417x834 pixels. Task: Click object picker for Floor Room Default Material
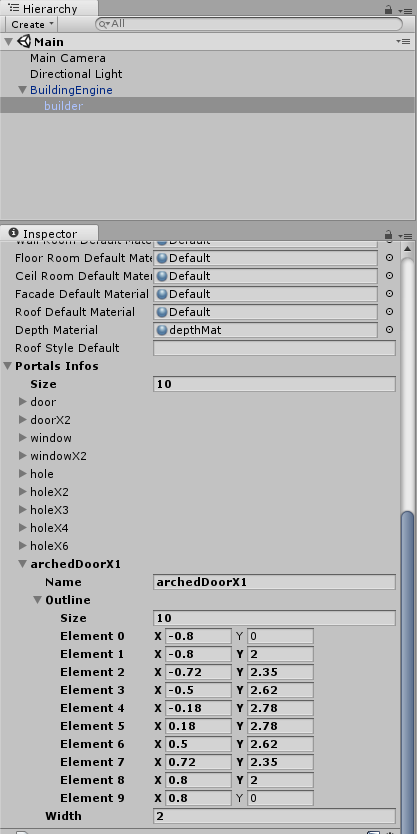(389, 257)
